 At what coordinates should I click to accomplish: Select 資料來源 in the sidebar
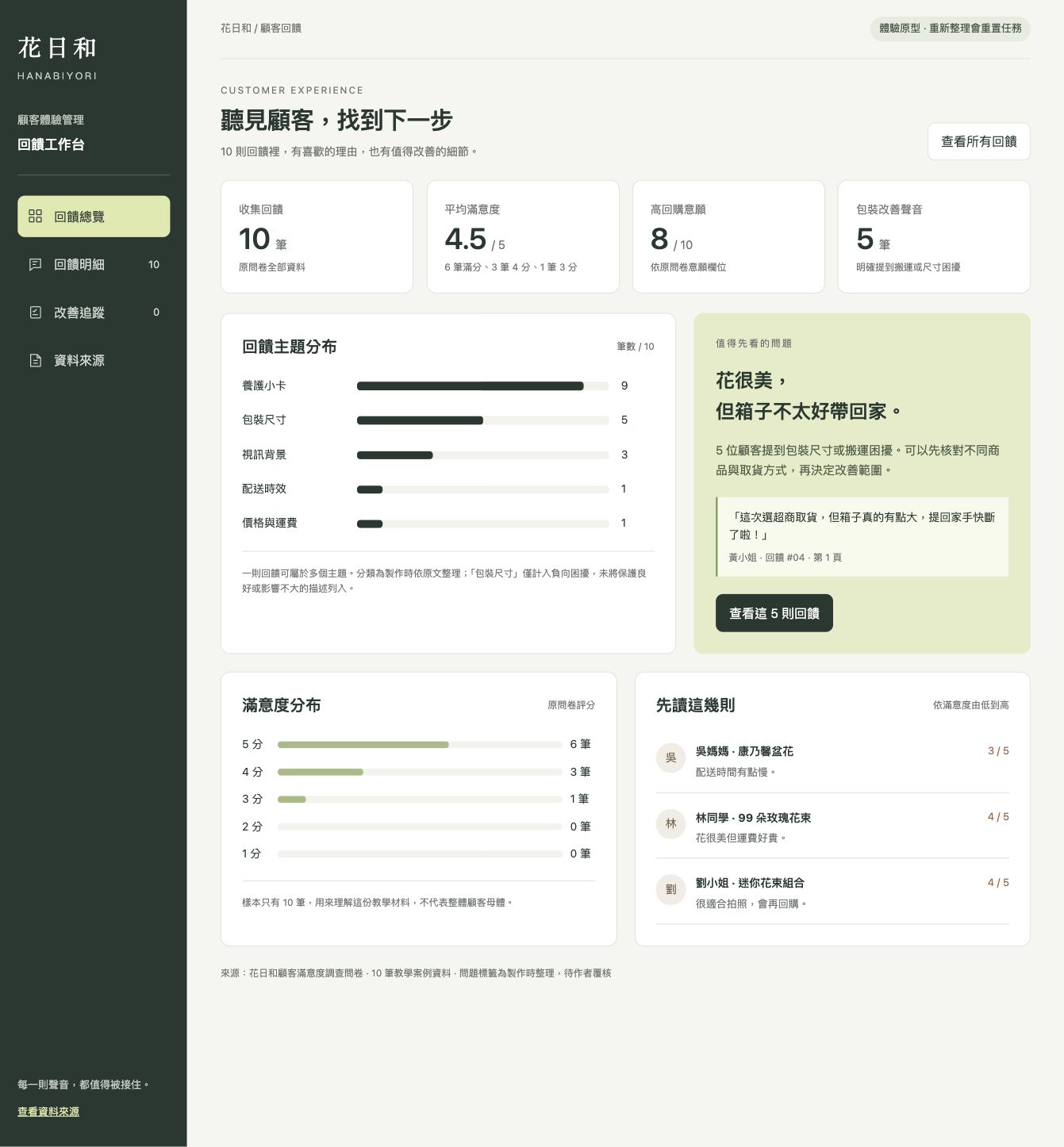click(x=94, y=361)
